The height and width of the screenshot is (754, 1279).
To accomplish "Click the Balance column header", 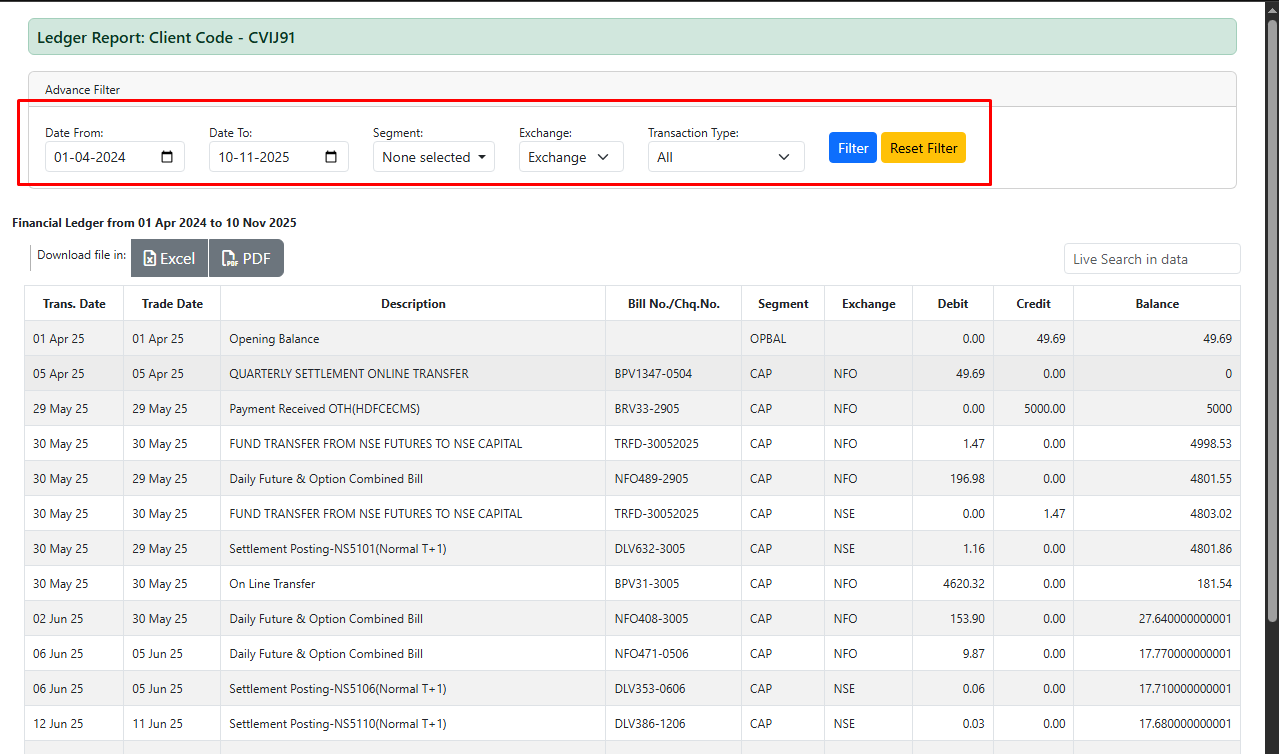I will click(x=1156, y=304).
